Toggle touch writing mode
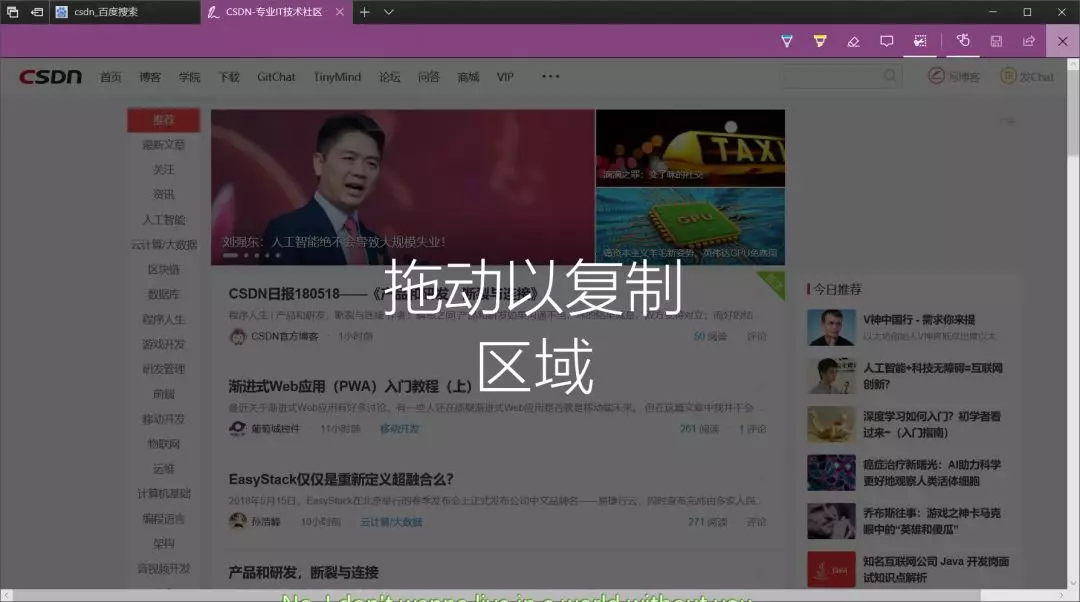This screenshot has height=602, width=1080. pyautogui.click(x=963, y=41)
